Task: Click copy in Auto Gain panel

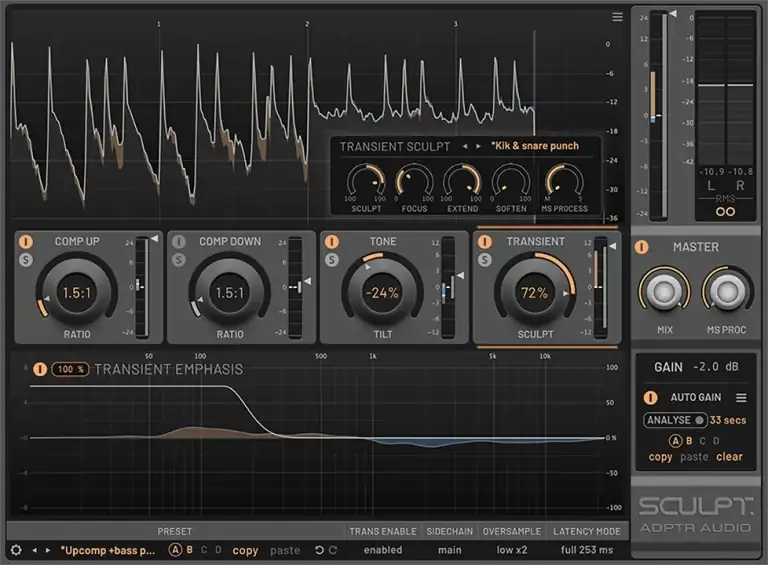Action: click(x=660, y=457)
